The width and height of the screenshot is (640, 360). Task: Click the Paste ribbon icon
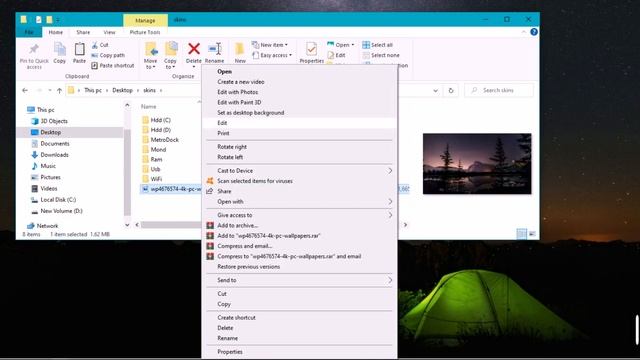coord(79,49)
